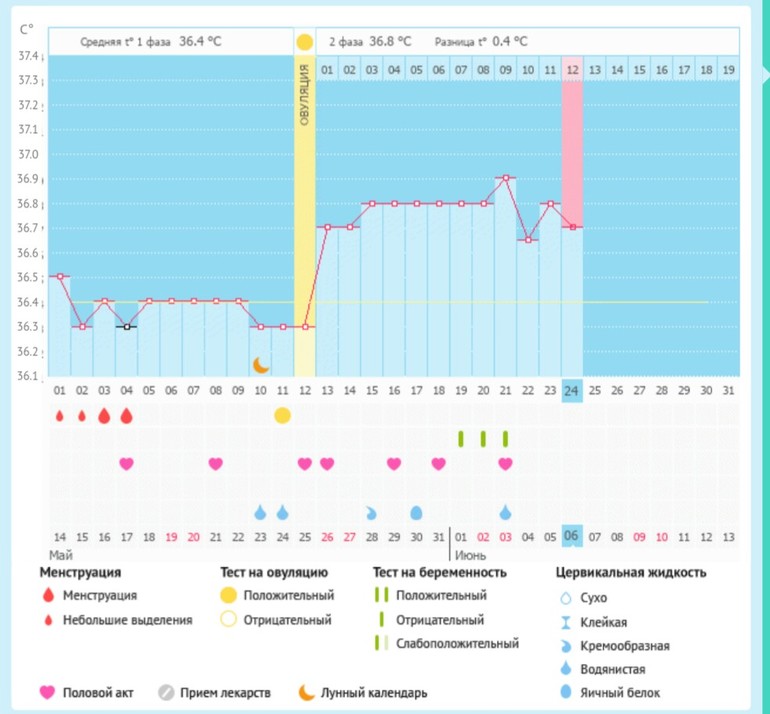Click the 'Лунный календарь' legend moon icon
The height and width of the screenshot is (714, 770).
click(x=306, y=692)
